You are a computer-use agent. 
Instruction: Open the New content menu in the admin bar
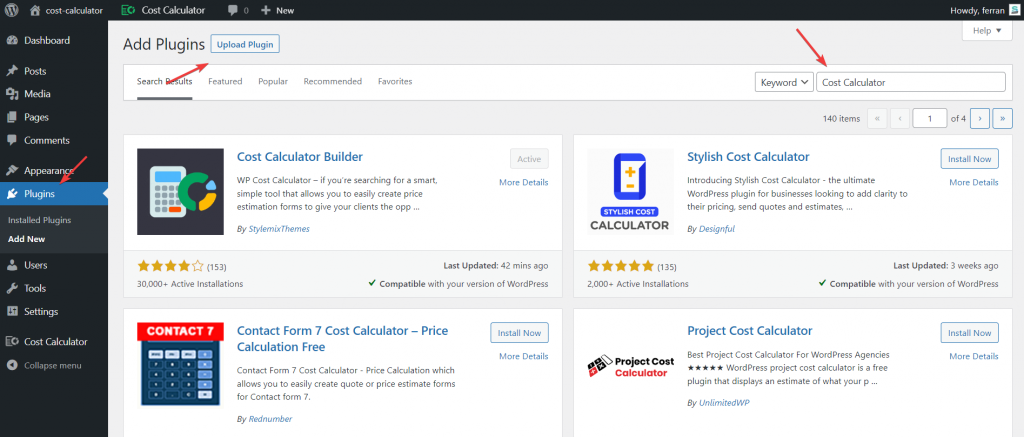point(278,10)
